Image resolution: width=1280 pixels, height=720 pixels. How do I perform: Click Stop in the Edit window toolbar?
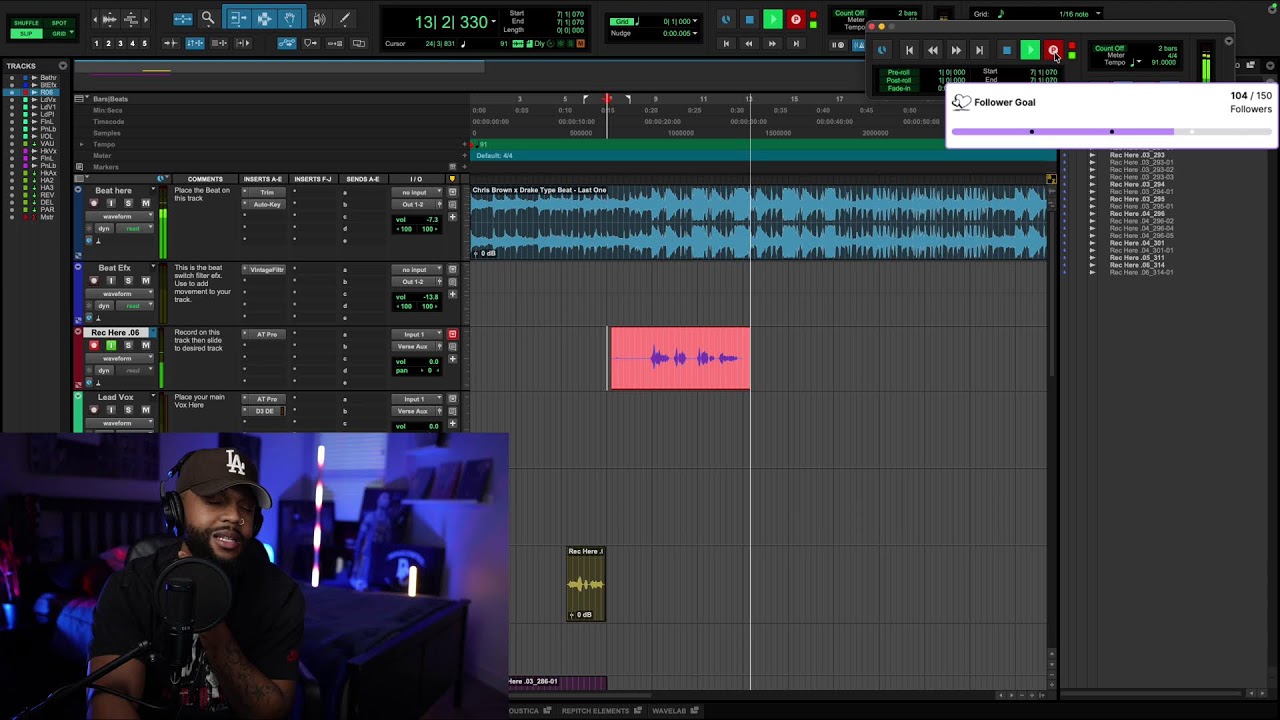coord(750,19)
